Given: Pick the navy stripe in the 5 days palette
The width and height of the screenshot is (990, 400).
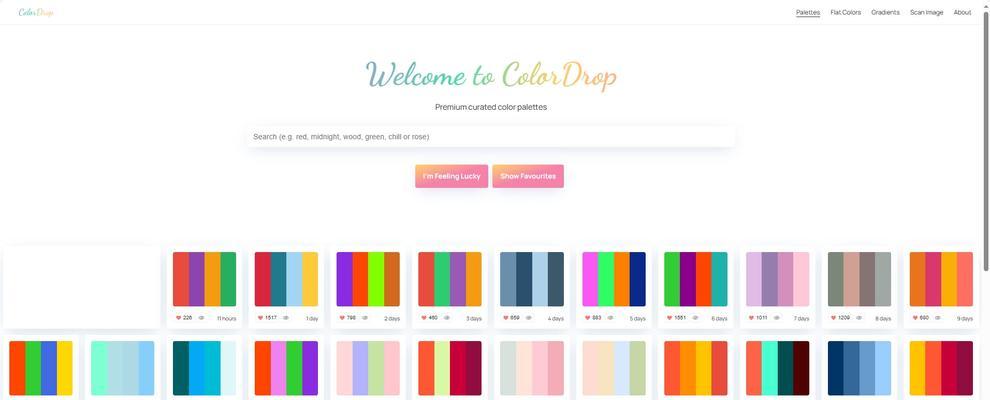Looking at the screenshot, I should 638,279.
